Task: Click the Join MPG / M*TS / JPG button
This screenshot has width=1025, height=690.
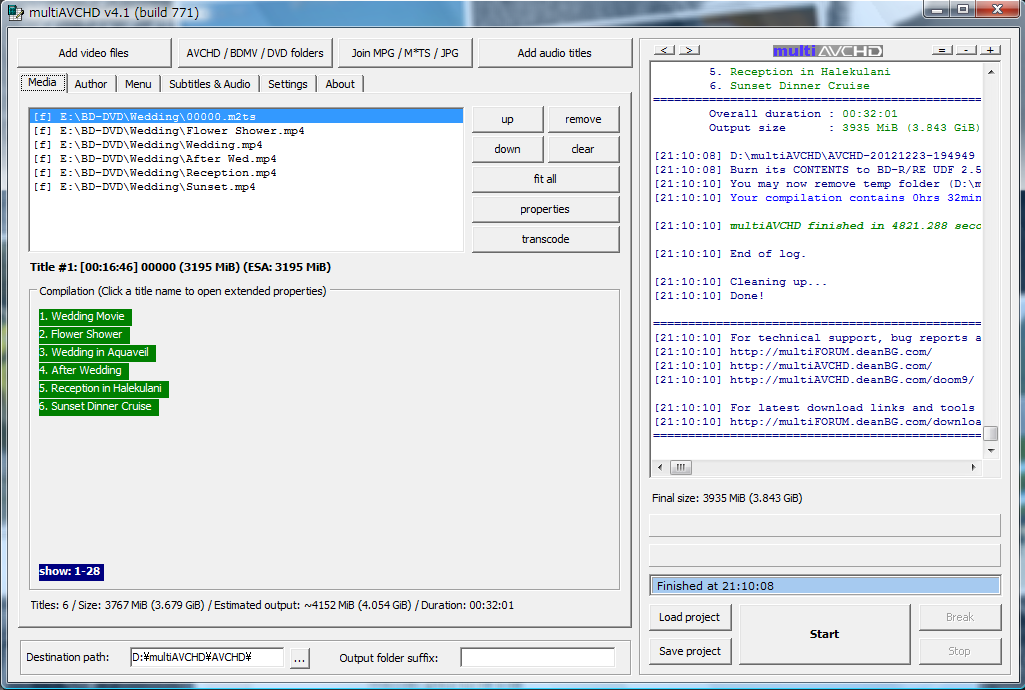Action: (405, 53)
